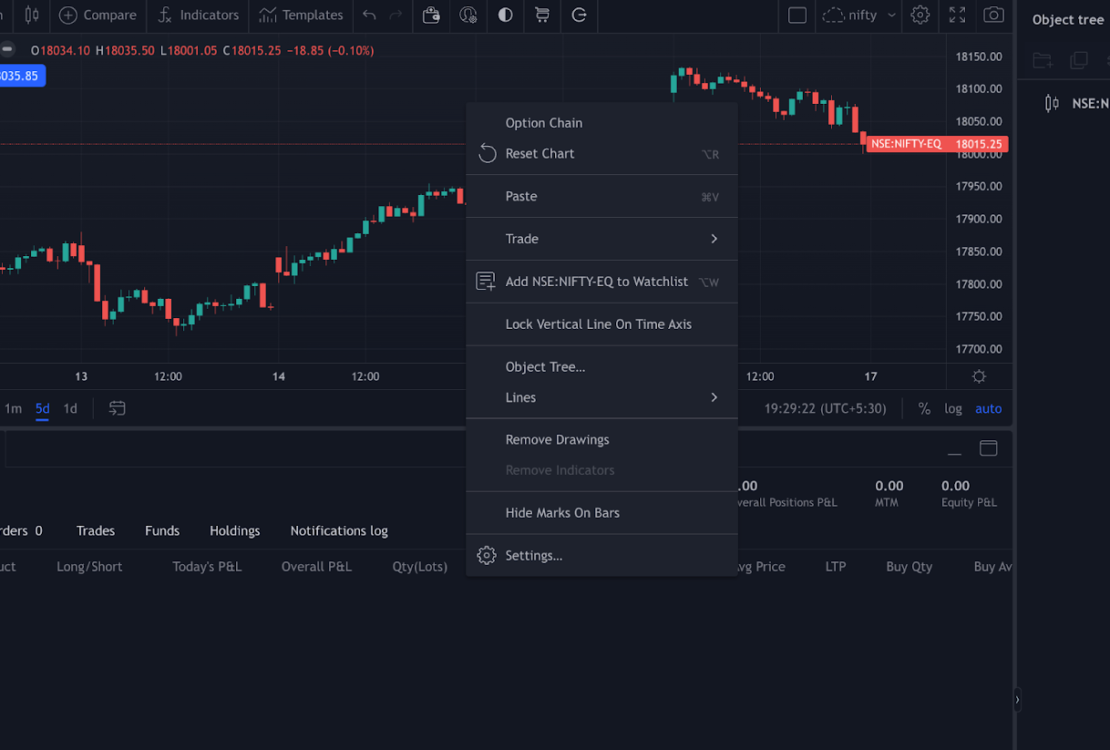Viewport: 1110px width, 750px height.
Task: Toggle Hide Marks On Bars
Action: point(602,513)
